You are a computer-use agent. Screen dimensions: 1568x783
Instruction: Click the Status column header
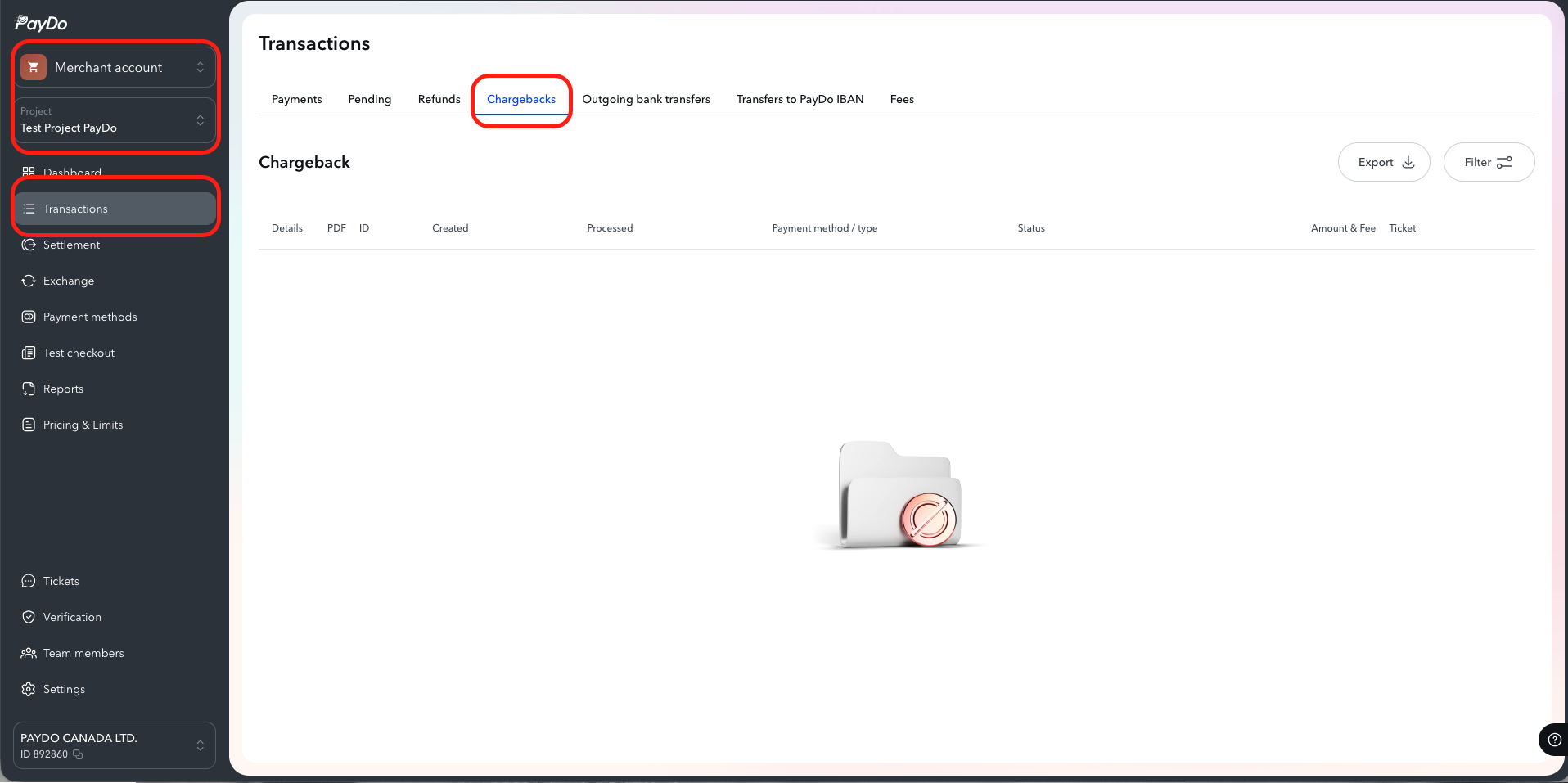1031,228
